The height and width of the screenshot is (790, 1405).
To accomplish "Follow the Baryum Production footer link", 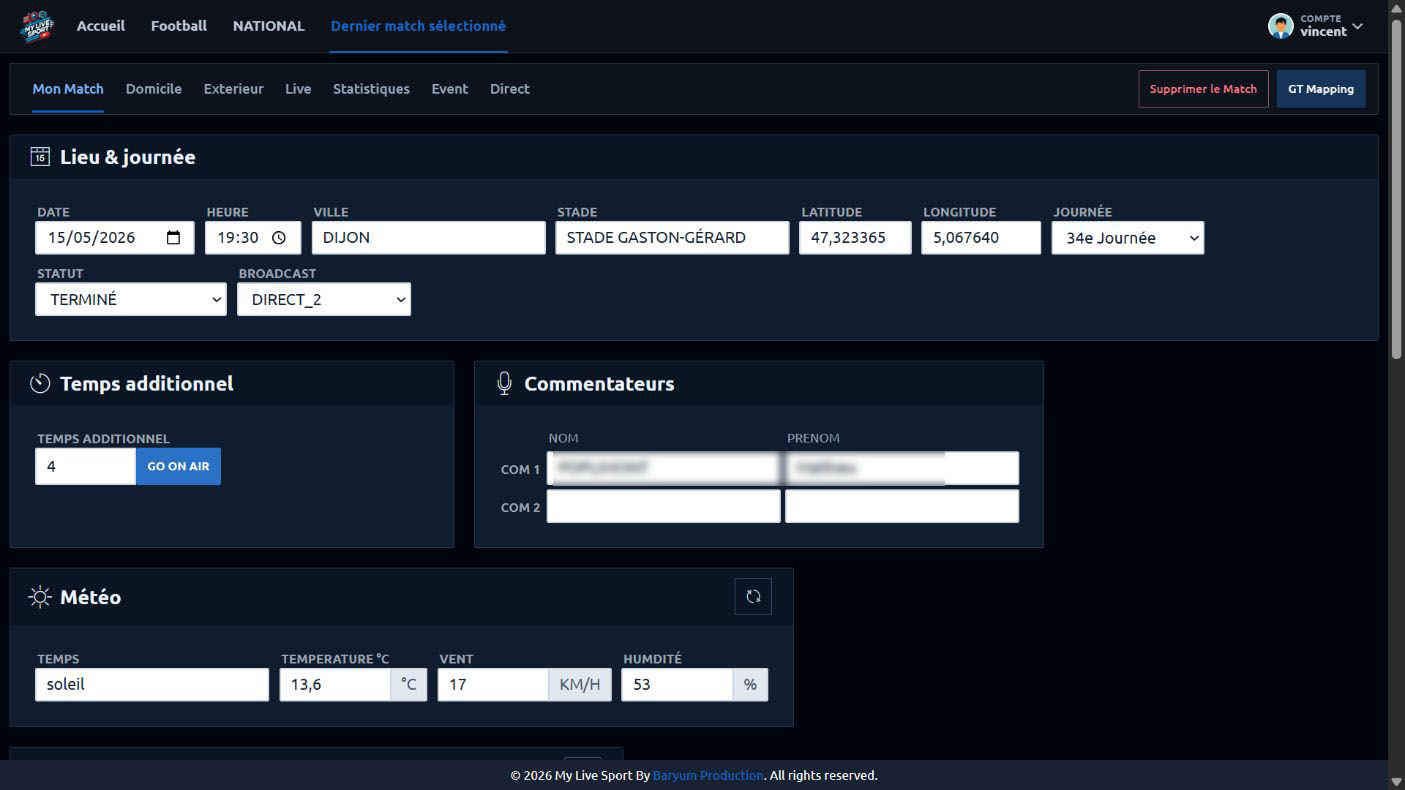I will click(x=708, y=775).
